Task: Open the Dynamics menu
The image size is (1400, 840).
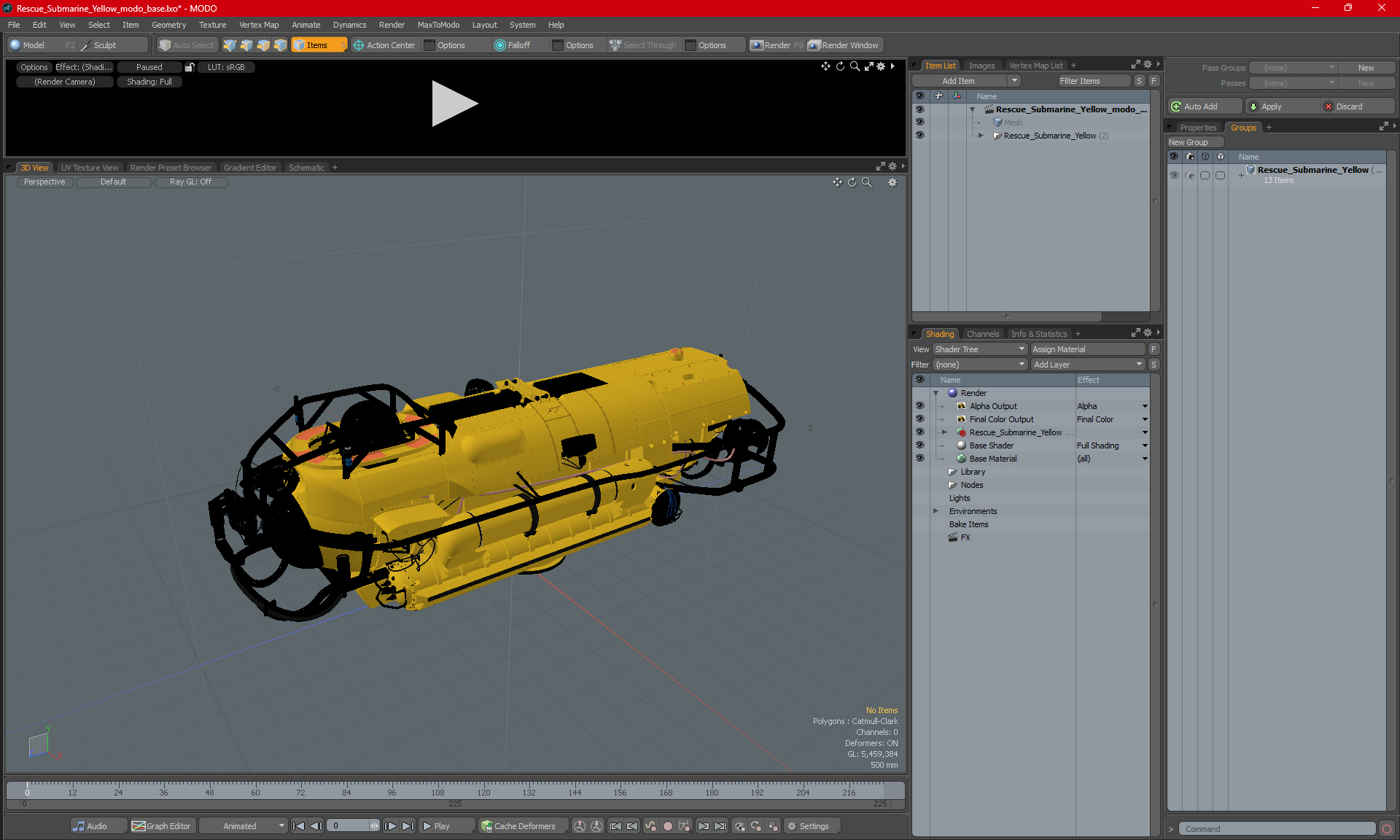Action: 349,25
